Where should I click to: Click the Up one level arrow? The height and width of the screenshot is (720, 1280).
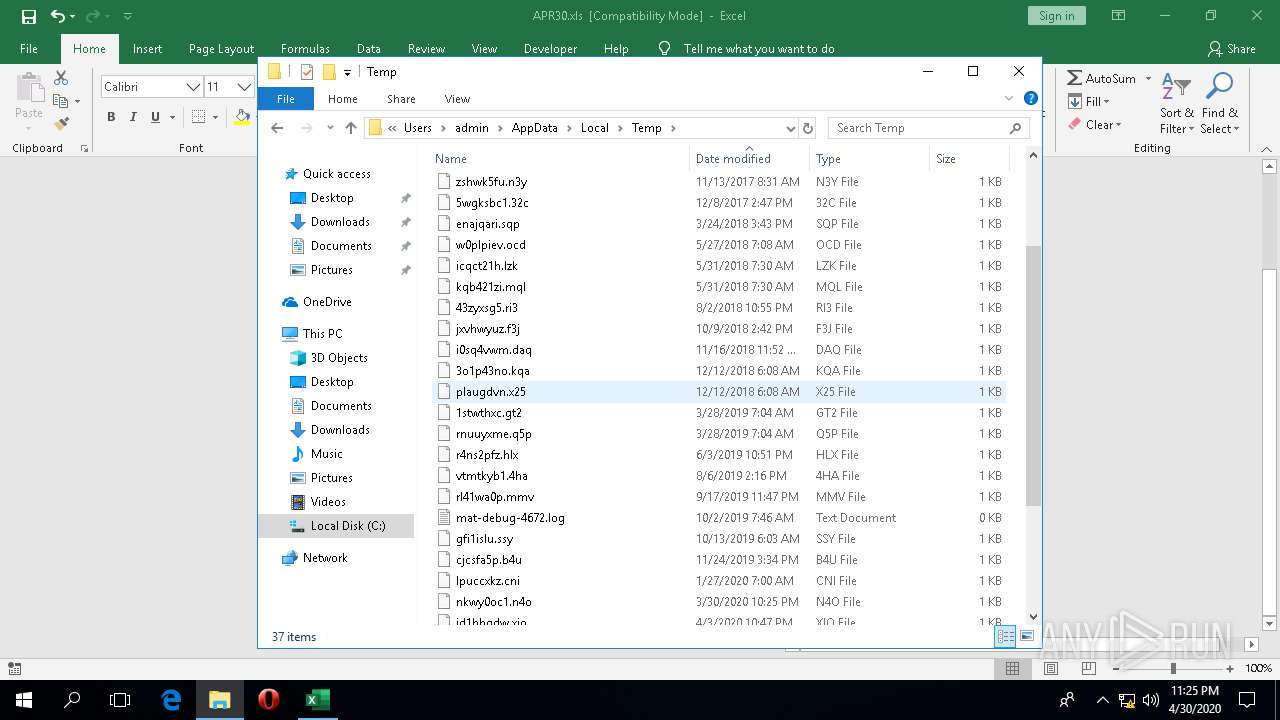351,128
